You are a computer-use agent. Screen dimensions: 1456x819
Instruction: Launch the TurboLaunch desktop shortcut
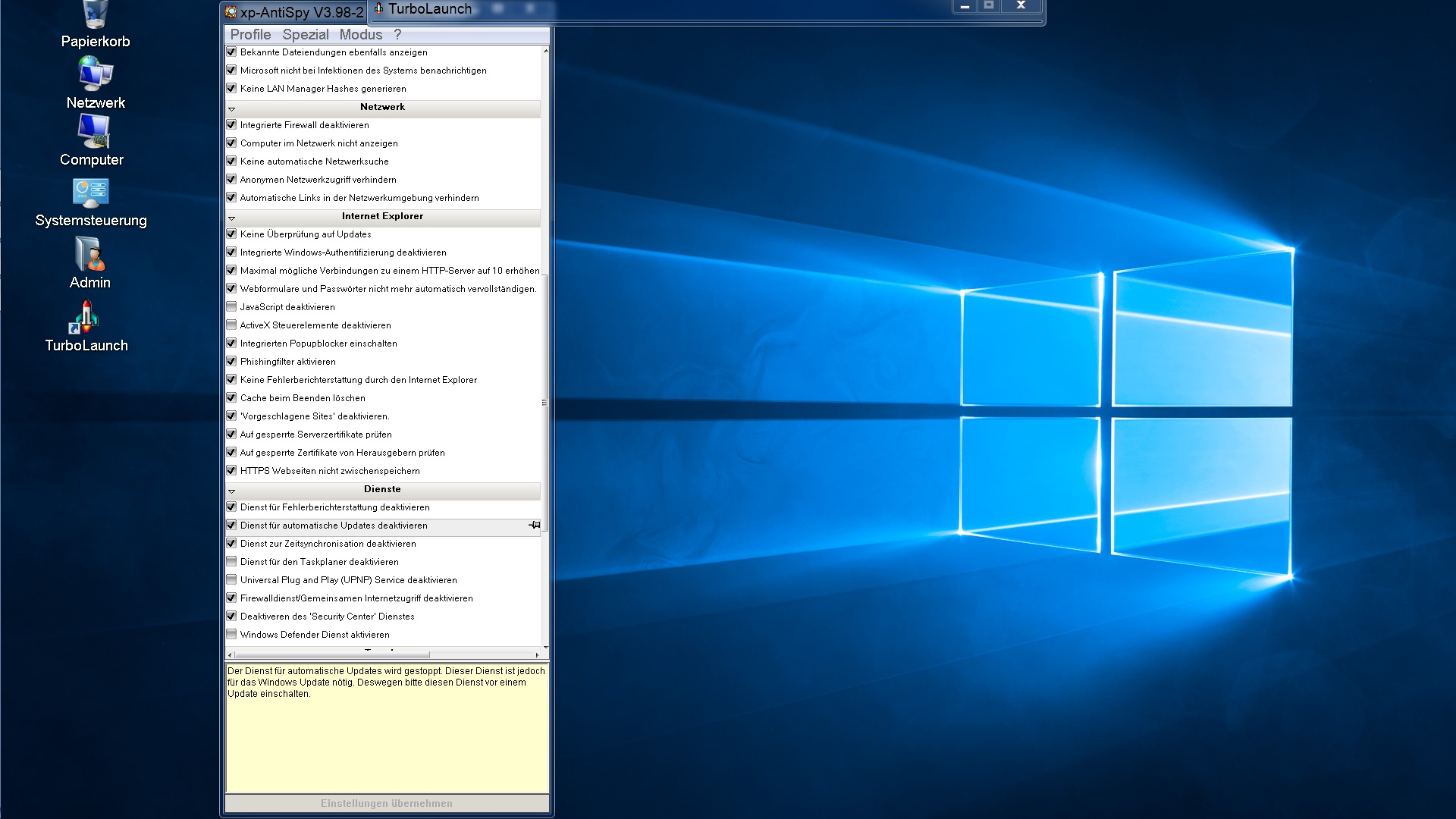click(86, 317)
